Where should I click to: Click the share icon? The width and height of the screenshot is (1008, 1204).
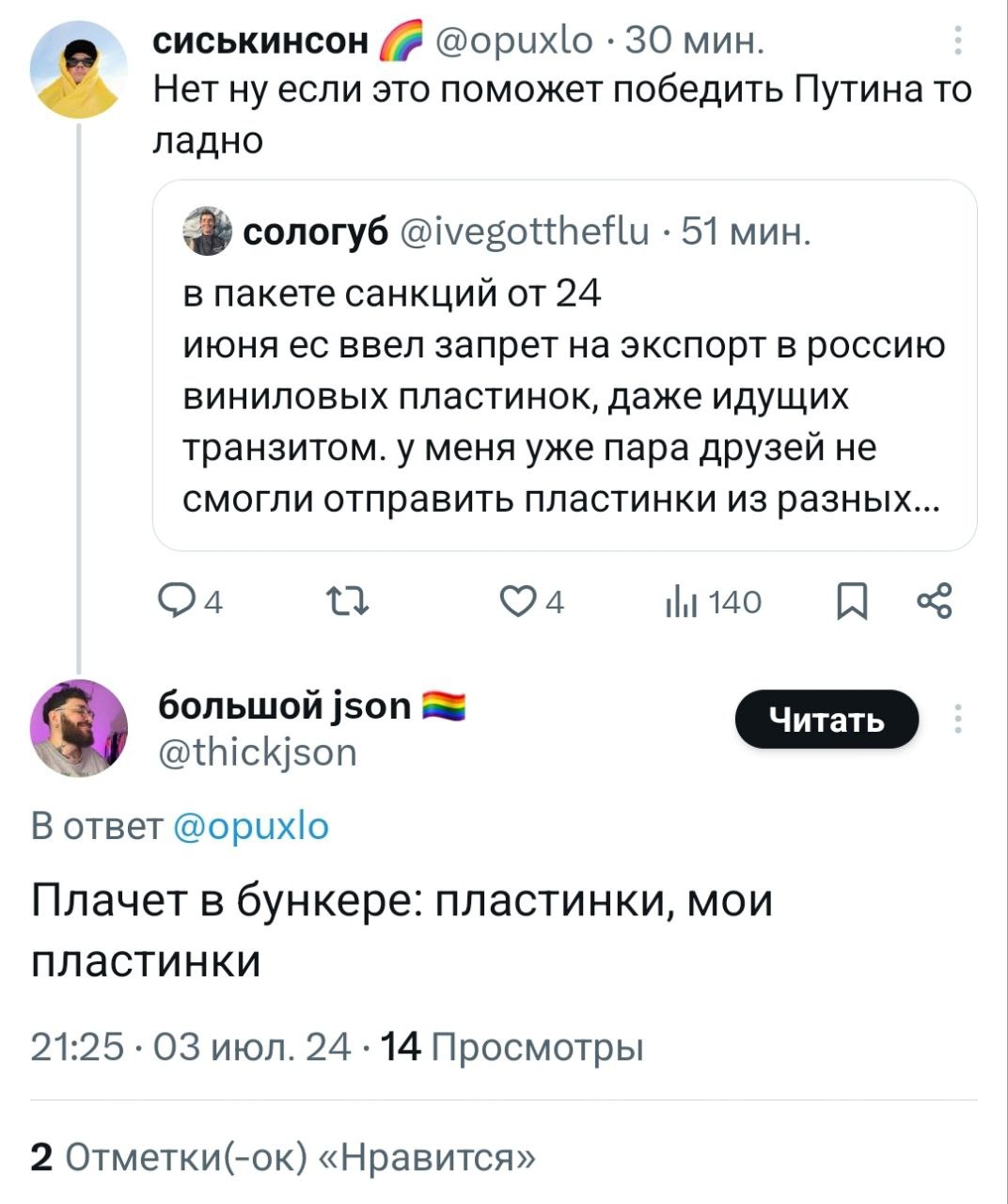(x=934, y=601)
